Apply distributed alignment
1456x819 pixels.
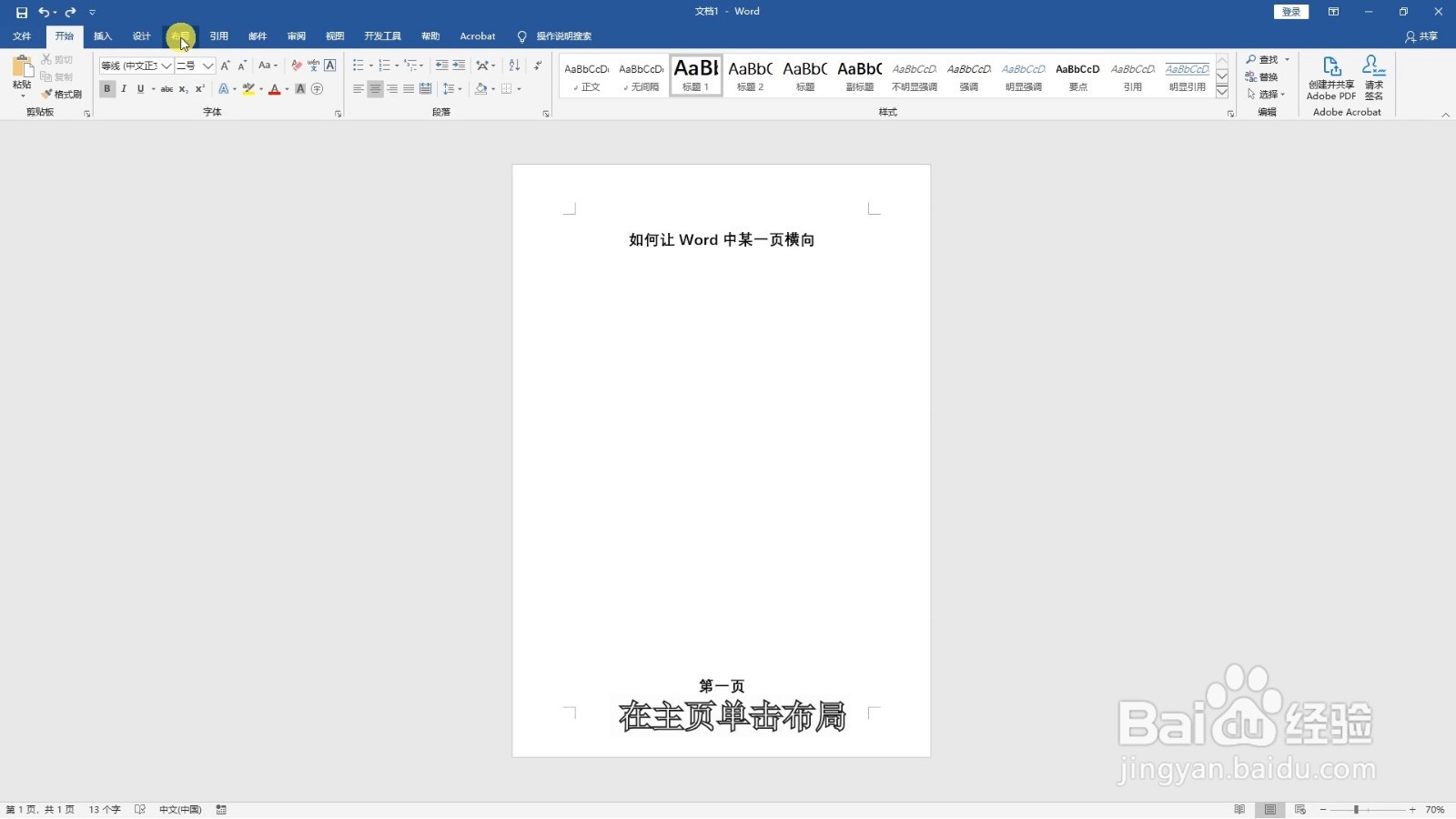pyautogui.click(x=425, y=89)
